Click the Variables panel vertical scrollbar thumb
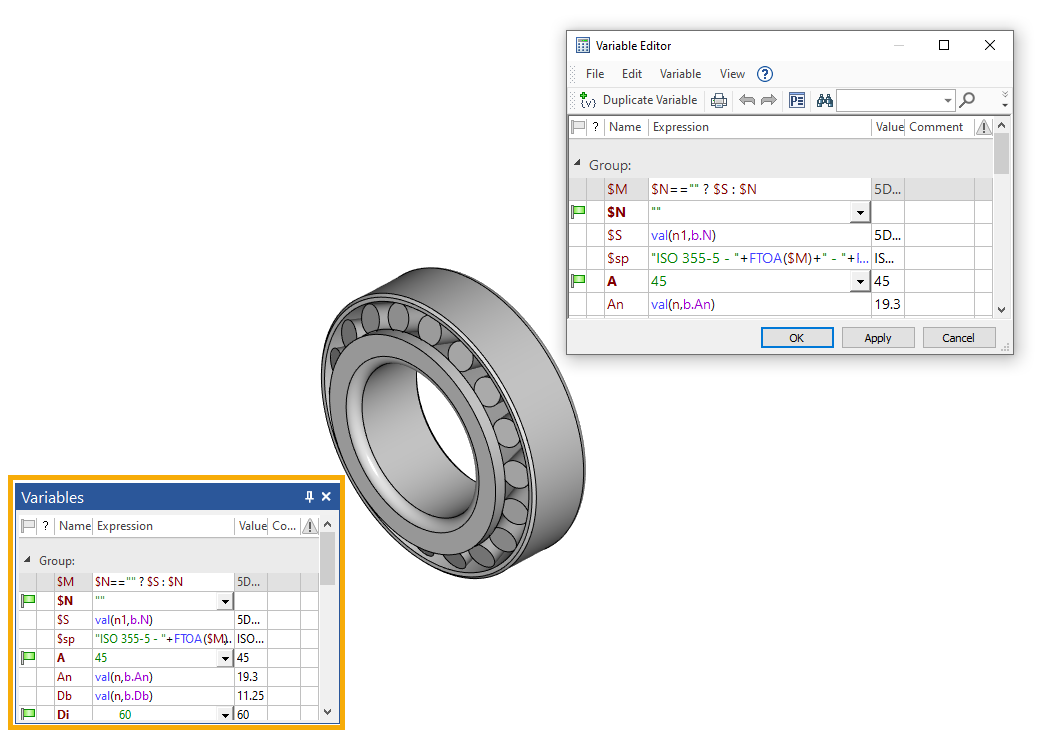 coord(327,558)
